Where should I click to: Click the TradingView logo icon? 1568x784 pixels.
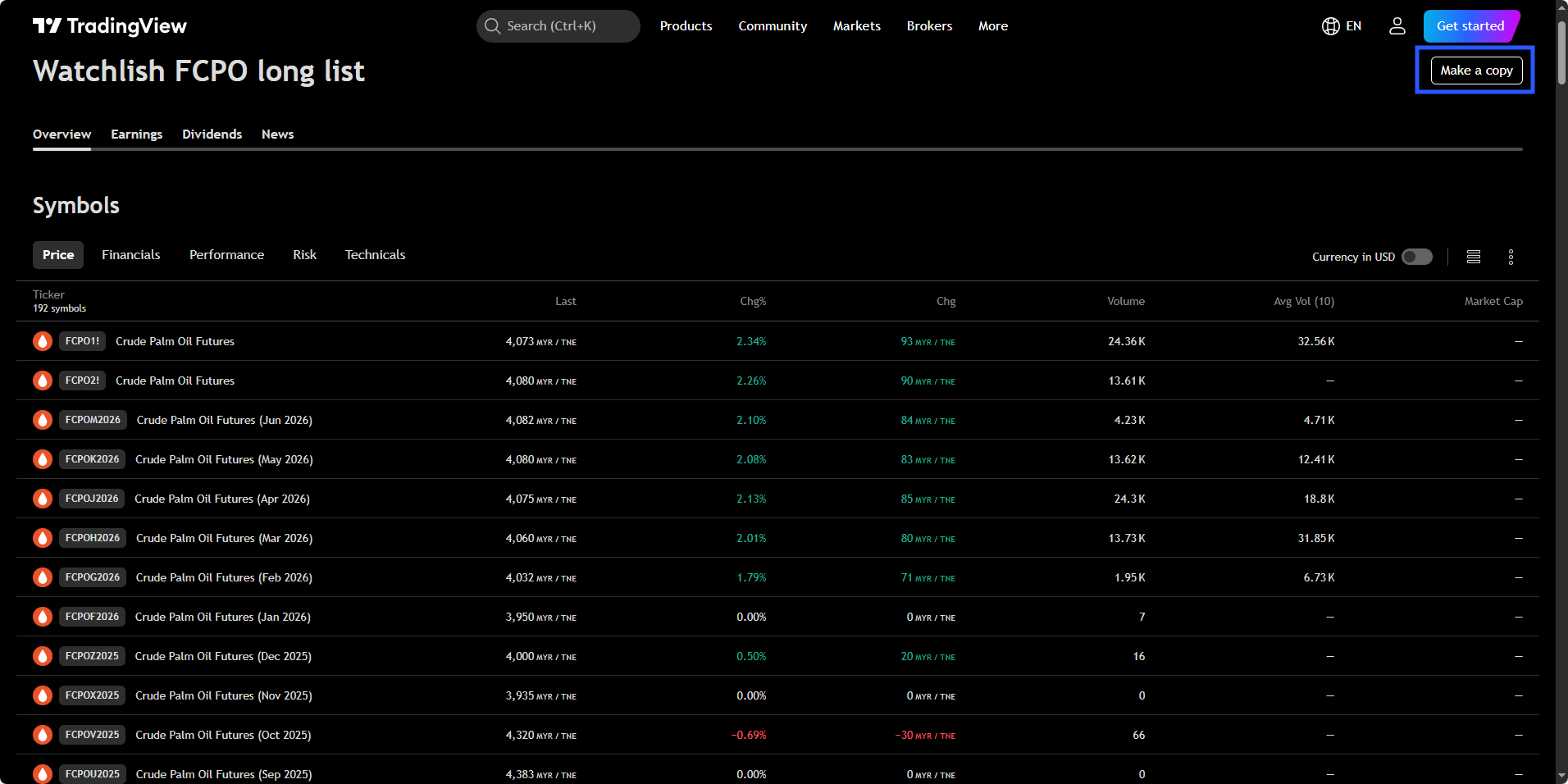click(x=47, y=26)
